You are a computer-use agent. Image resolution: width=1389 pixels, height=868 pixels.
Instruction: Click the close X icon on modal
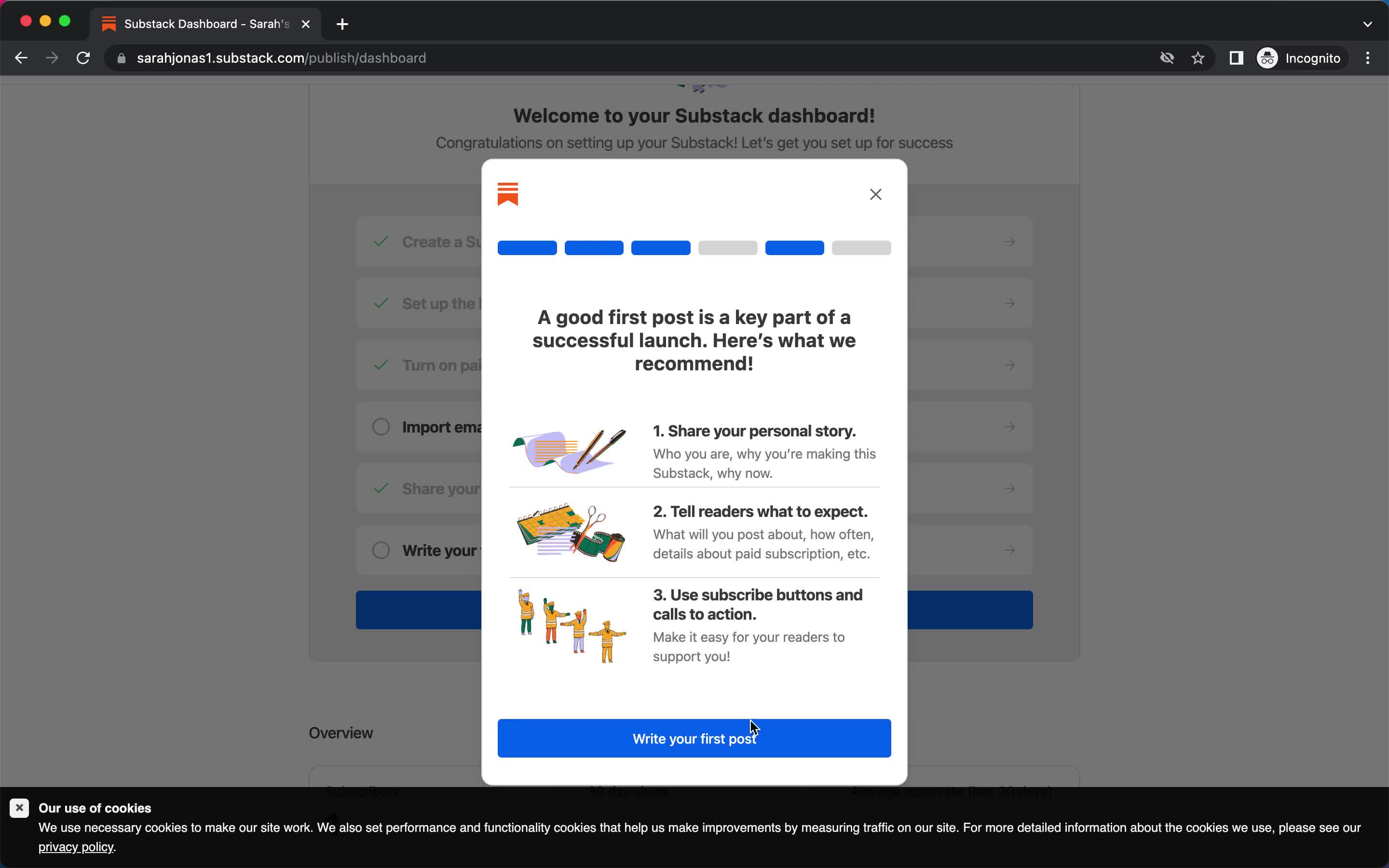click(876, 194)
